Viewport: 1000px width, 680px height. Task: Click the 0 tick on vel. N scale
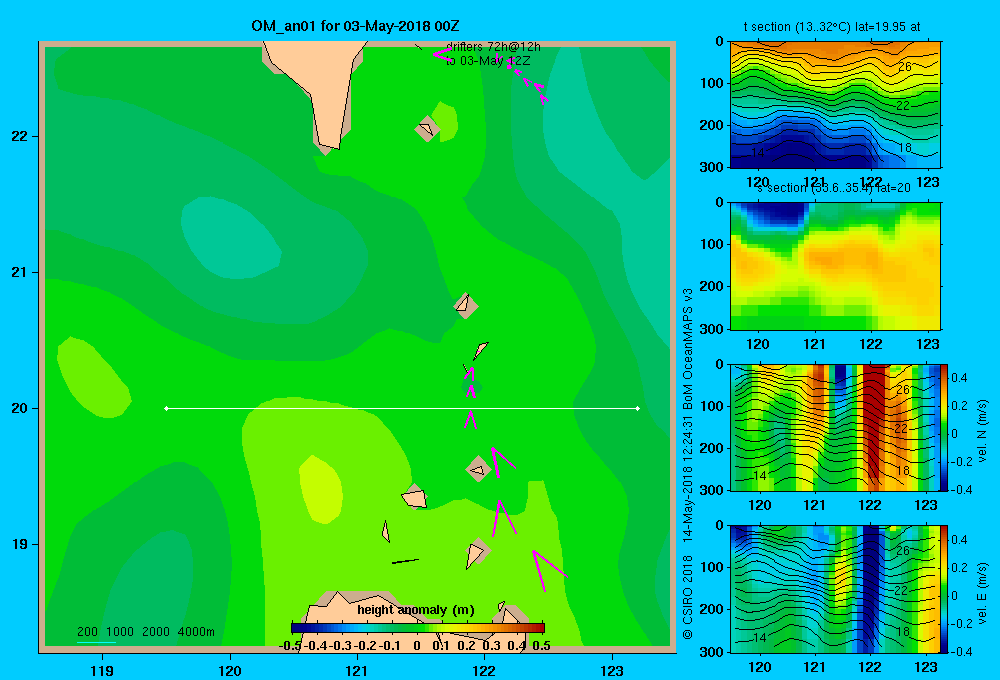point(955,434)
